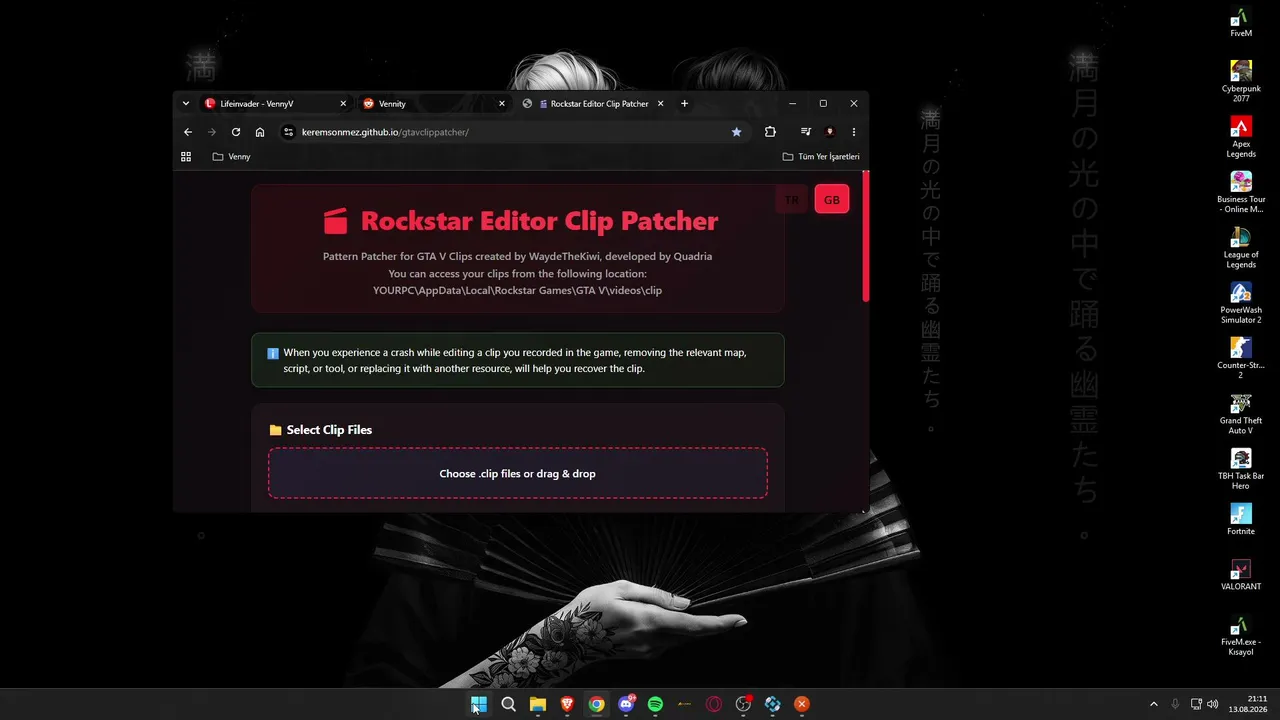This screenshot has height=720, width=1280.
Task: Open the Chrome tab search dropdown
Action: (x=186, y=103)
